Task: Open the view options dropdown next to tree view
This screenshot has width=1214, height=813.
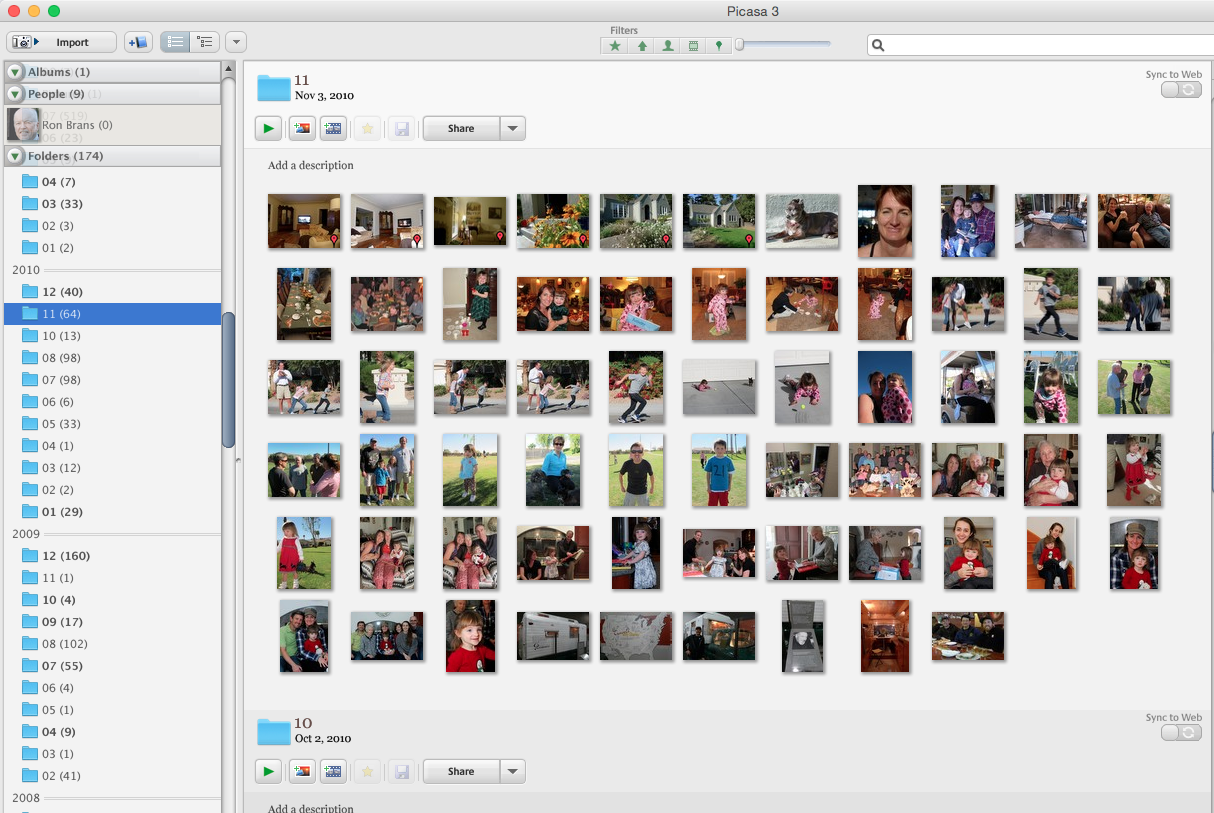Action: 236,42
